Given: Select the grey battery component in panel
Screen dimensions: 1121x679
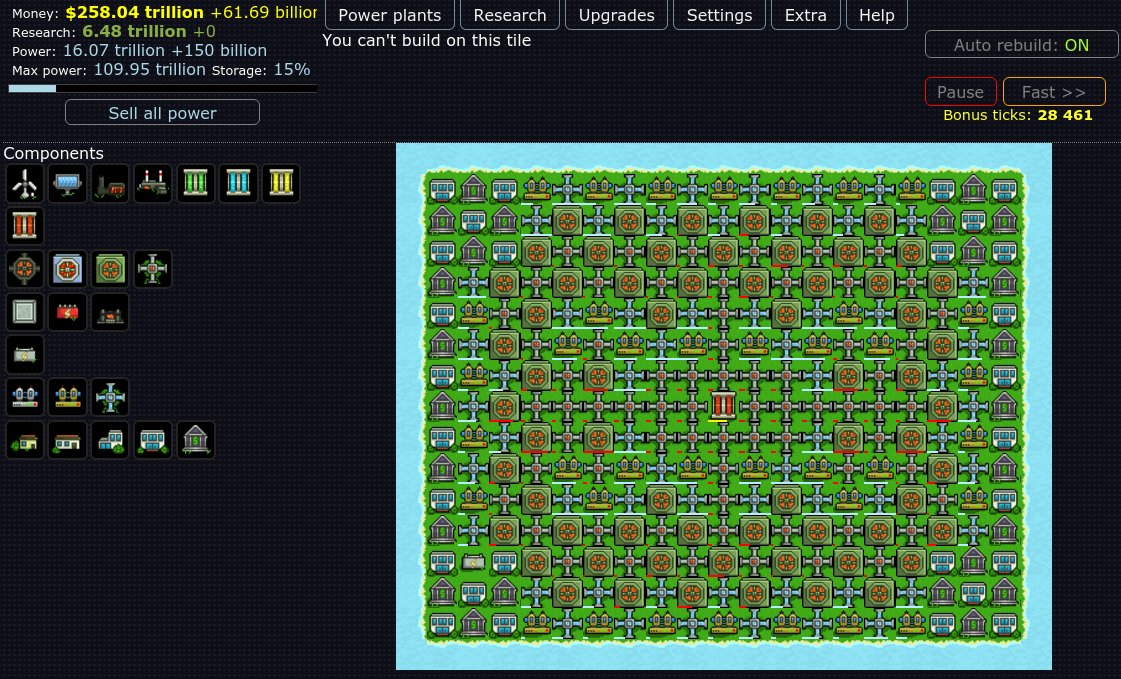Looking at the screenshot, I should (x=24, y=355).
